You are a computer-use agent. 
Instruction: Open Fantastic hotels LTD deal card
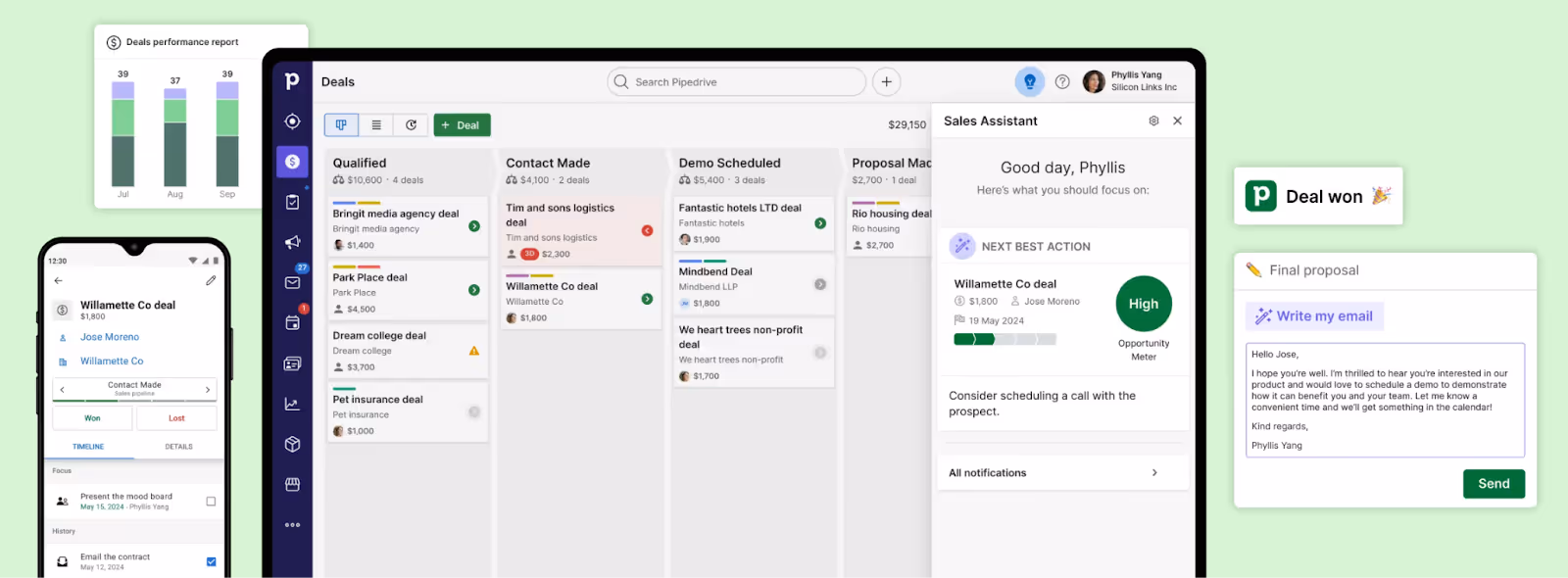754,222
